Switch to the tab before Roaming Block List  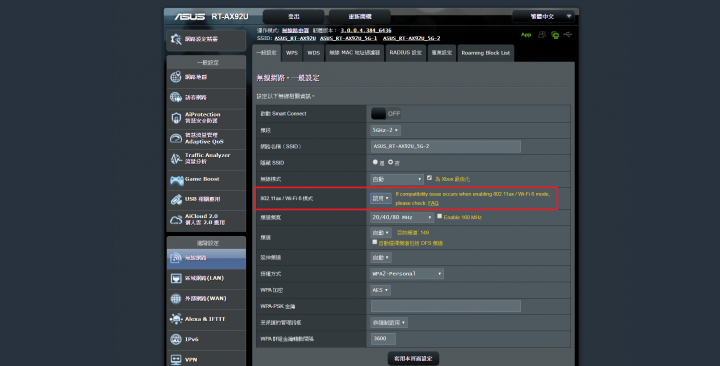coord(442,53)
